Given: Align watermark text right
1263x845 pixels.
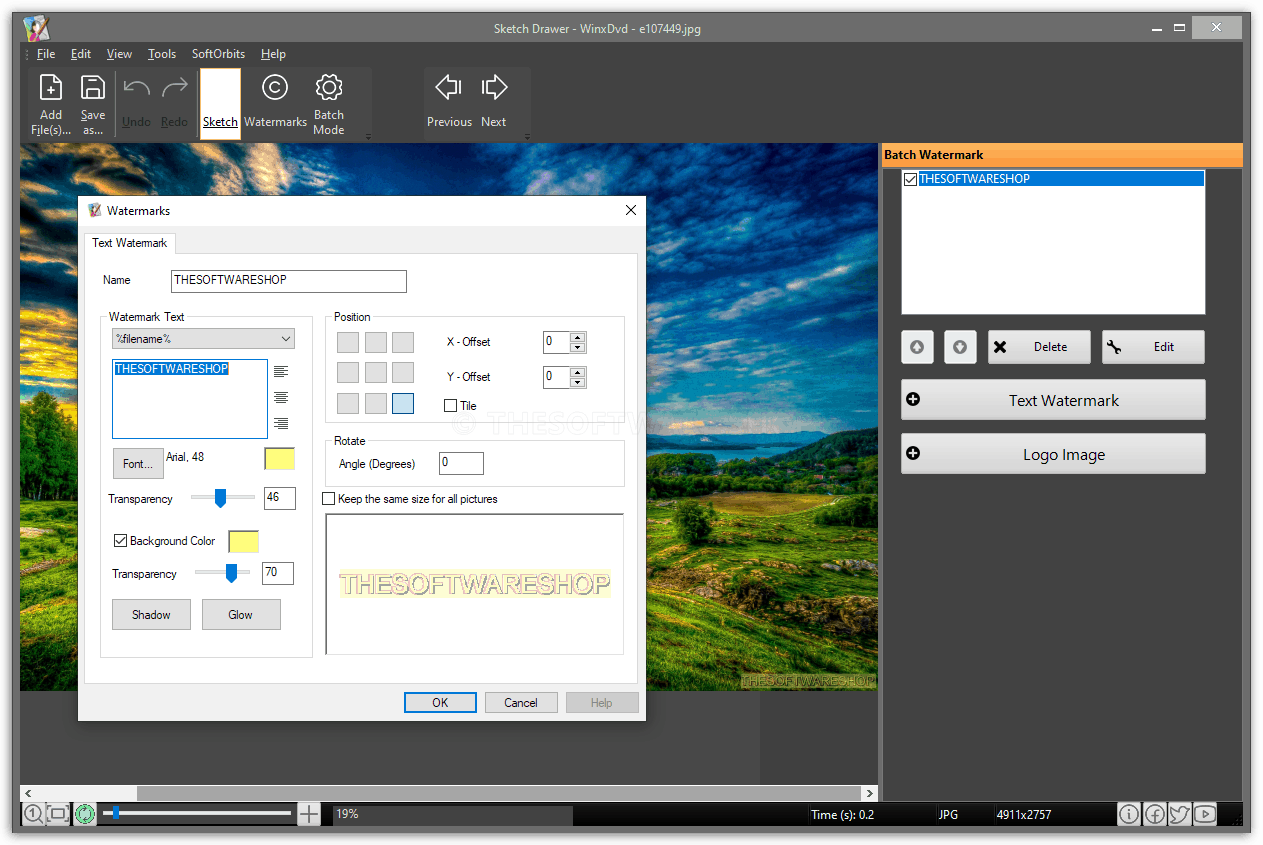Looking at the screenshot, I should point(281,423).
